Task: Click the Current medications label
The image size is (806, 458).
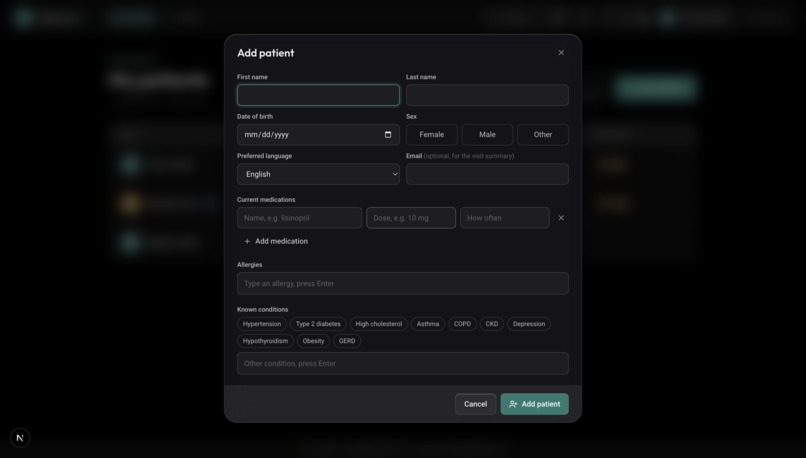Action: pos(266,199)
